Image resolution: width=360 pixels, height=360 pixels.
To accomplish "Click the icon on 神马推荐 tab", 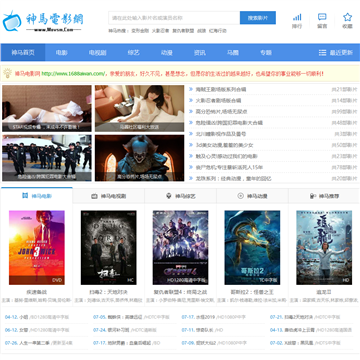I will pyautogui.click(x=313, y=196).
